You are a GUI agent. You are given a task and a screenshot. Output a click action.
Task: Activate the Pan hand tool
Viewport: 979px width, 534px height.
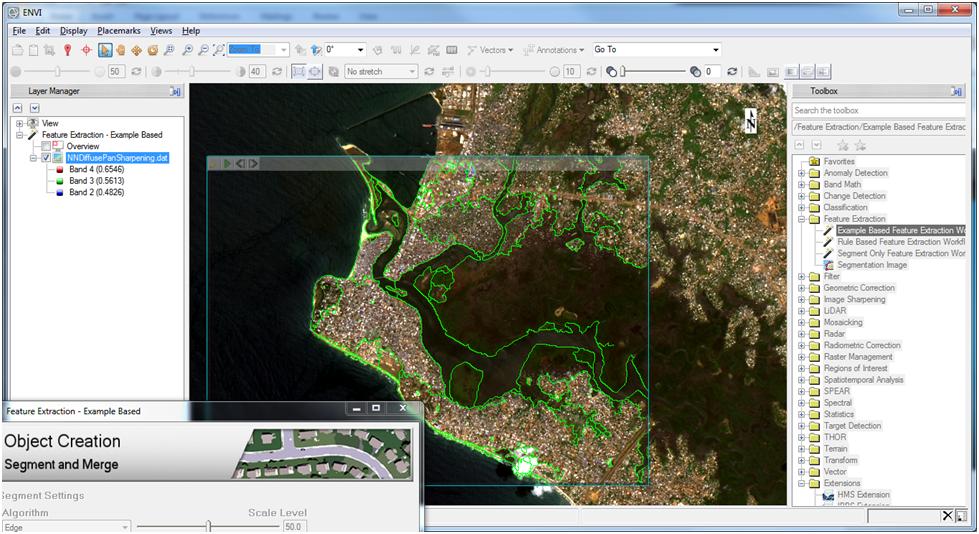[x=121, y=50]
